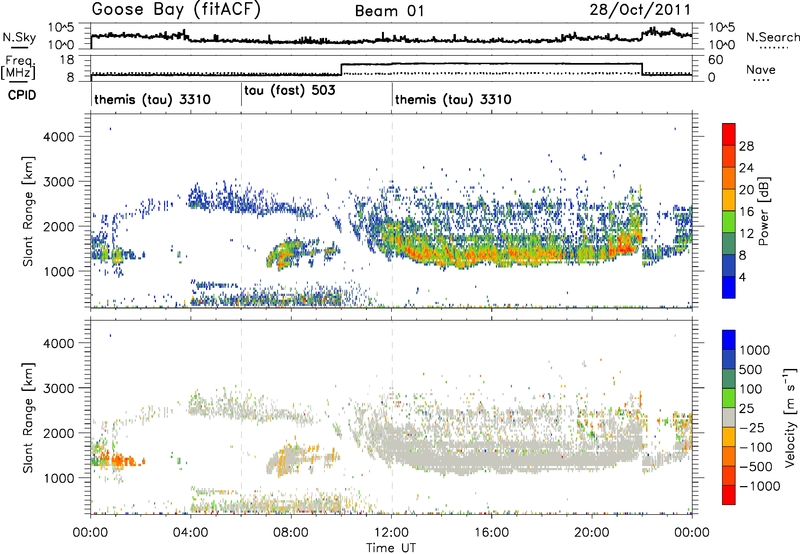The image size is (800, 554).
Task: Click the '500' velocity scale value
Action: [x=751, y=370]
